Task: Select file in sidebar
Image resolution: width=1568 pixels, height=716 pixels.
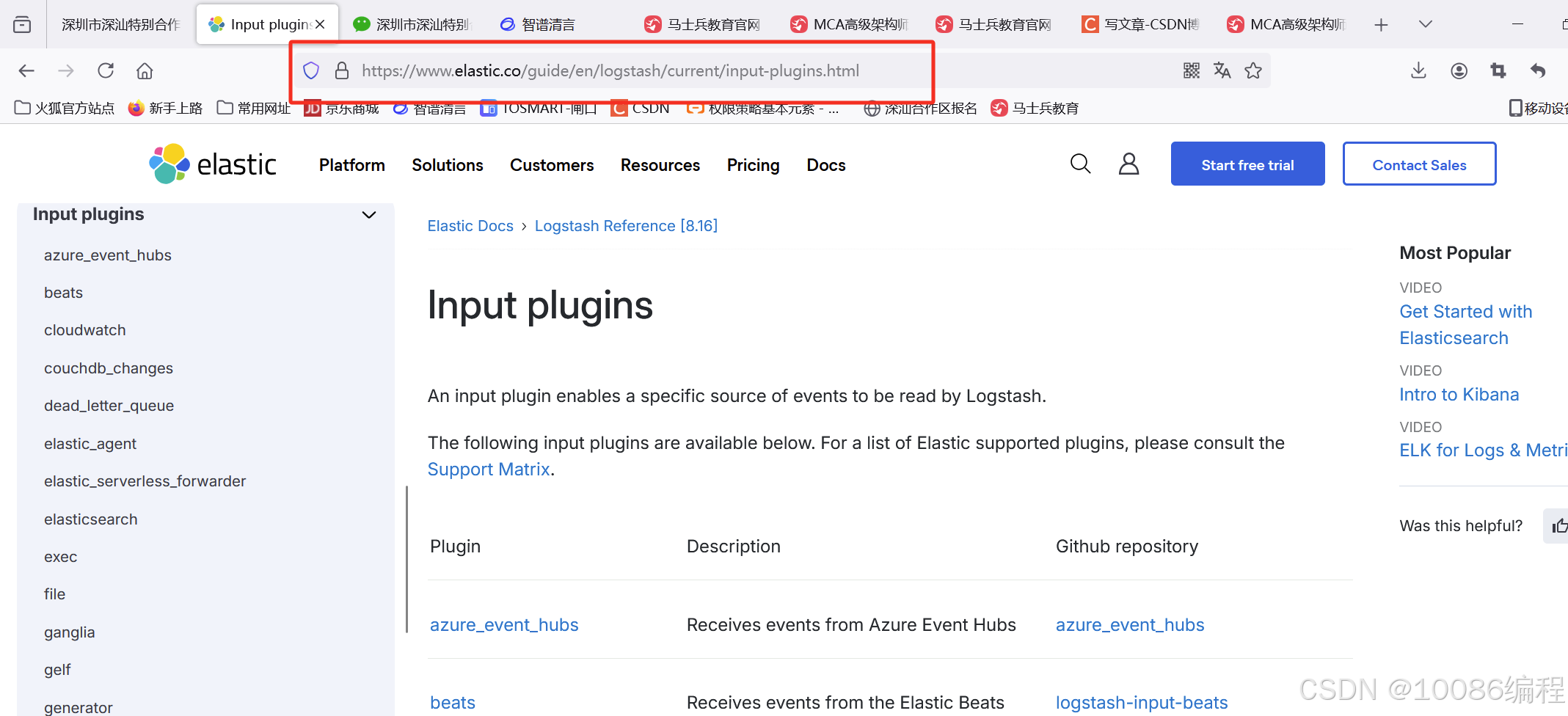Action: click(x=54, y=594)
